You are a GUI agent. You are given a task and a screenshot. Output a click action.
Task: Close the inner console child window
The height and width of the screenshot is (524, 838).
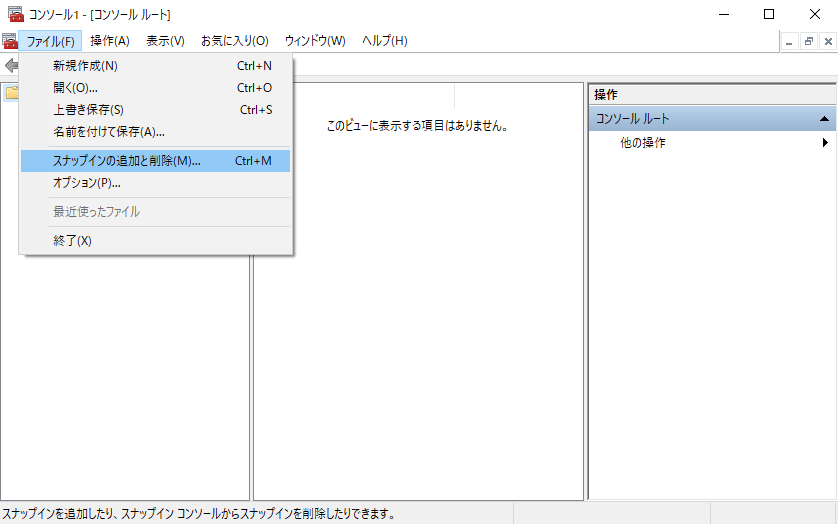828,41
